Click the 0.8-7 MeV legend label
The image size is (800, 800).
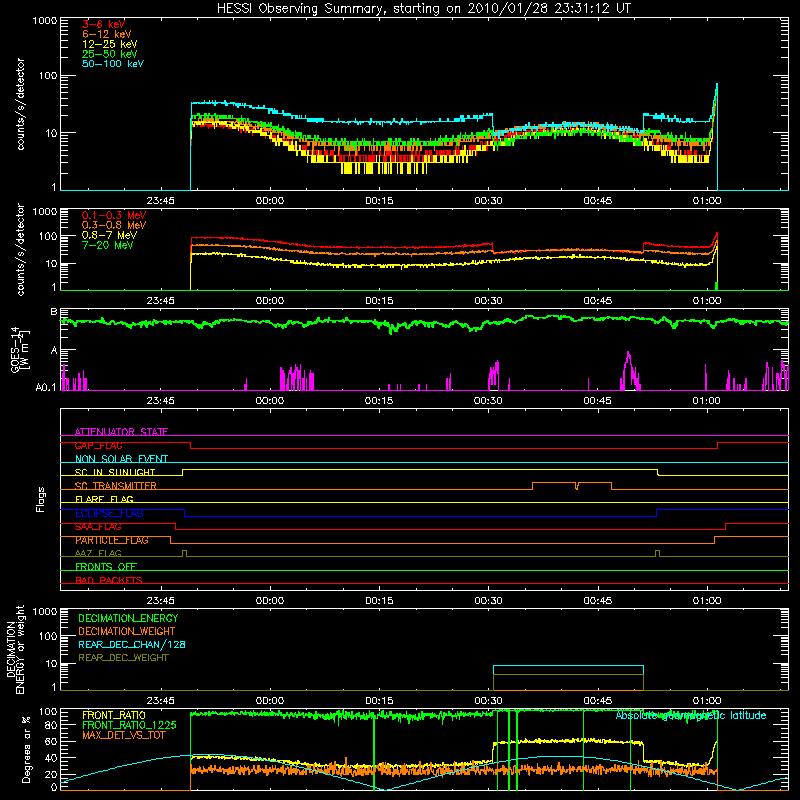pyautogui.click(x=109, y=235)
